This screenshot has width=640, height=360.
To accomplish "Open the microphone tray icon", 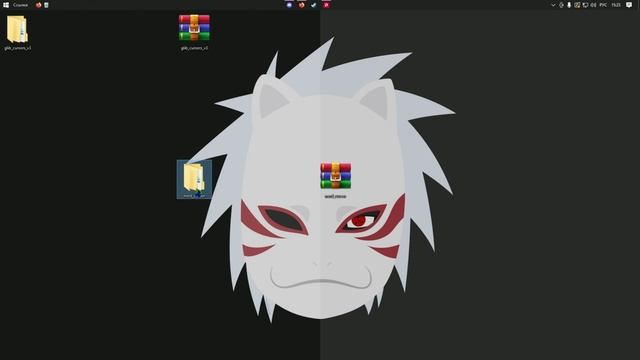I will click(569, 5).
